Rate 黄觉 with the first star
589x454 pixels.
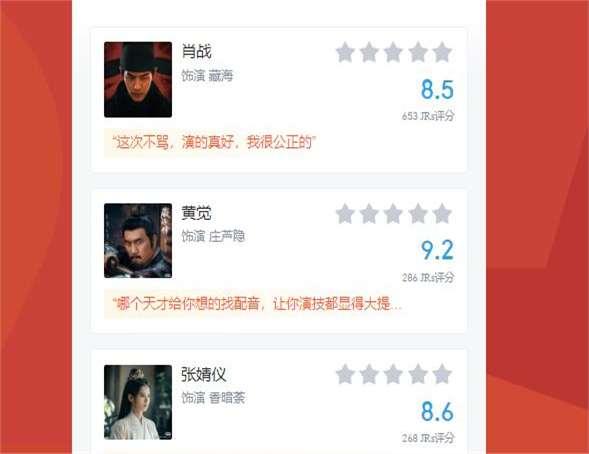tap(345, 214)
